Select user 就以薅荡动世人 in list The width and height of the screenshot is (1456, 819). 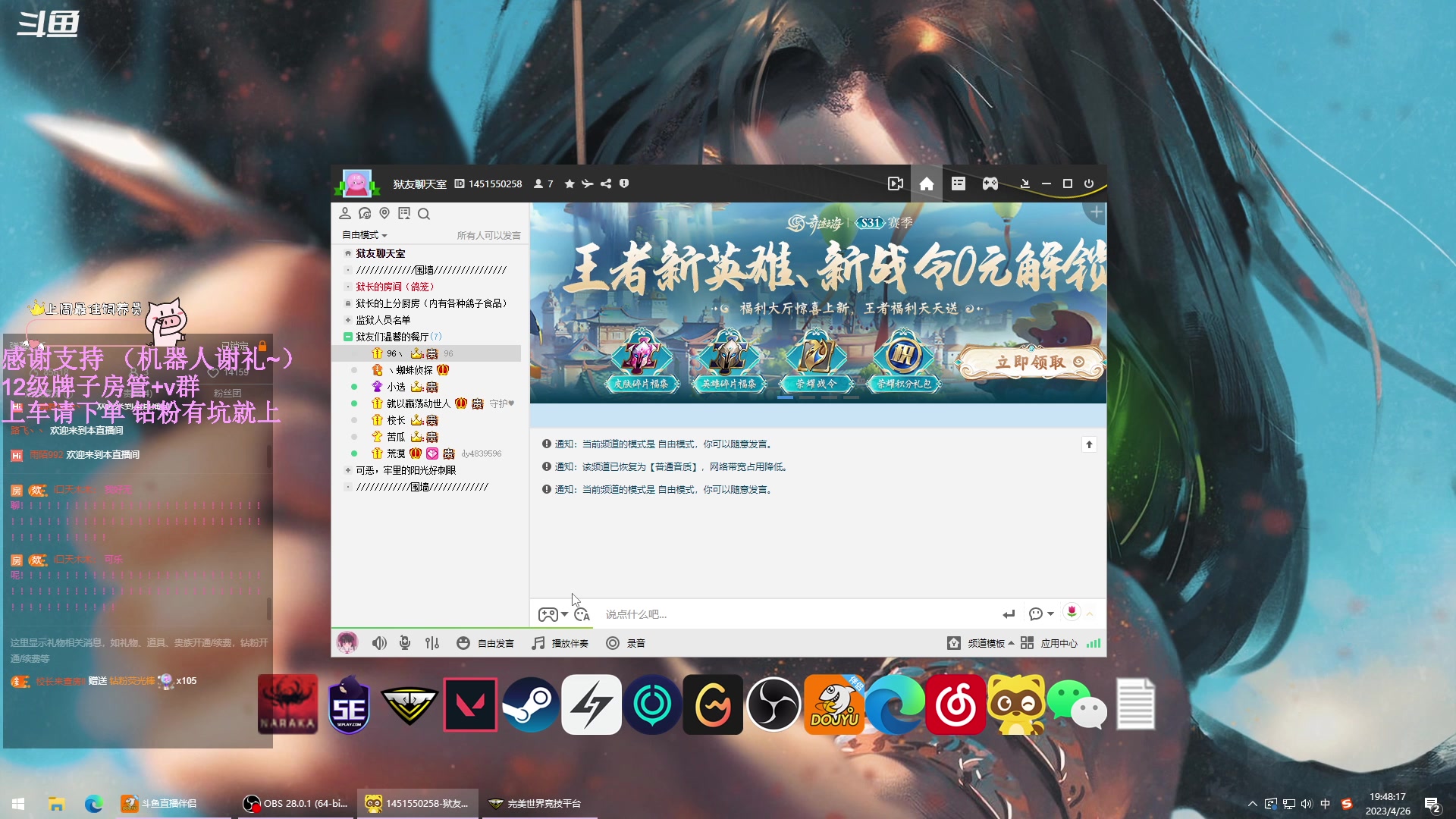tap(419, 403)
